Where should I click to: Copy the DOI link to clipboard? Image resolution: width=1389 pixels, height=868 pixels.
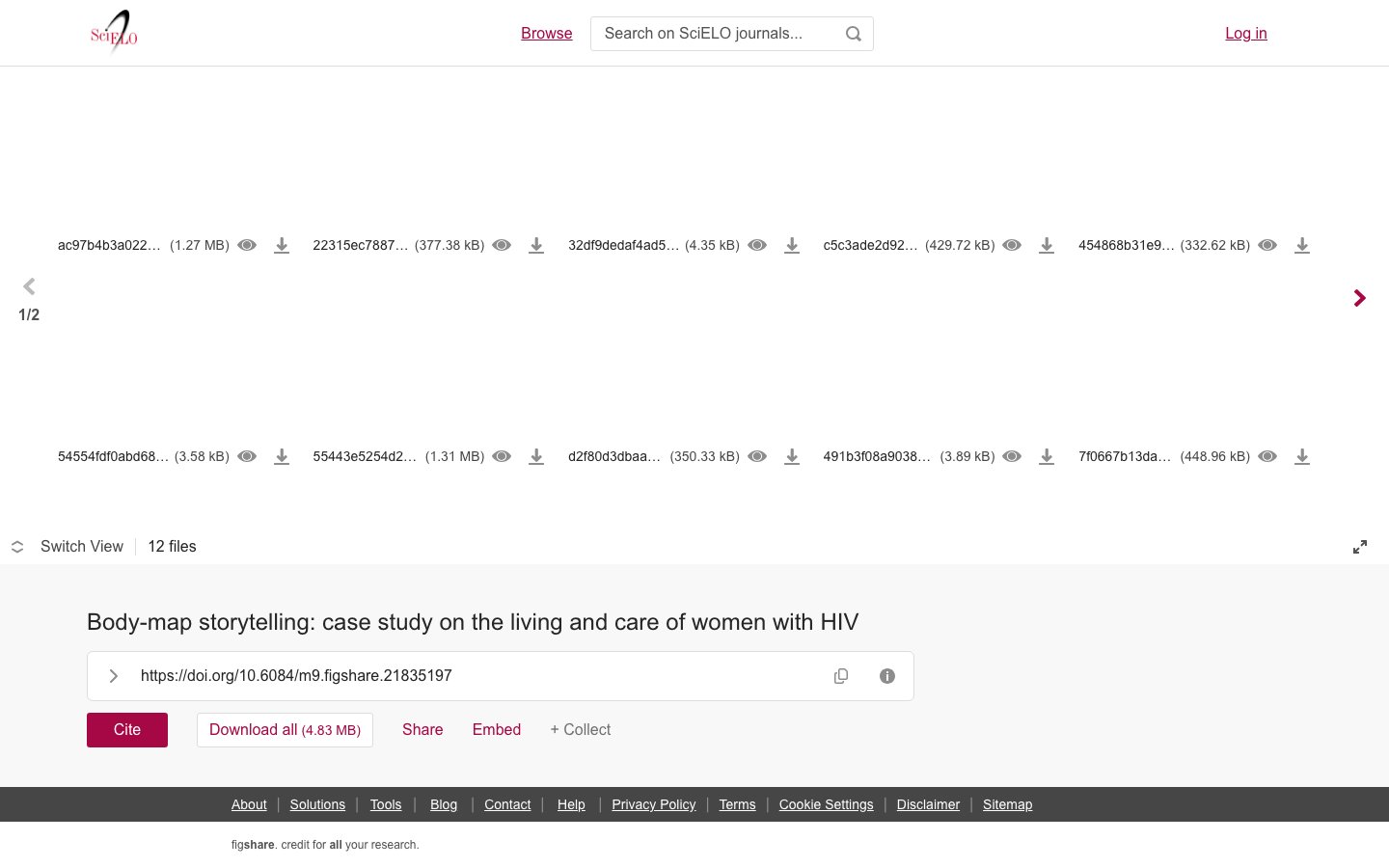tap(841, 676)
